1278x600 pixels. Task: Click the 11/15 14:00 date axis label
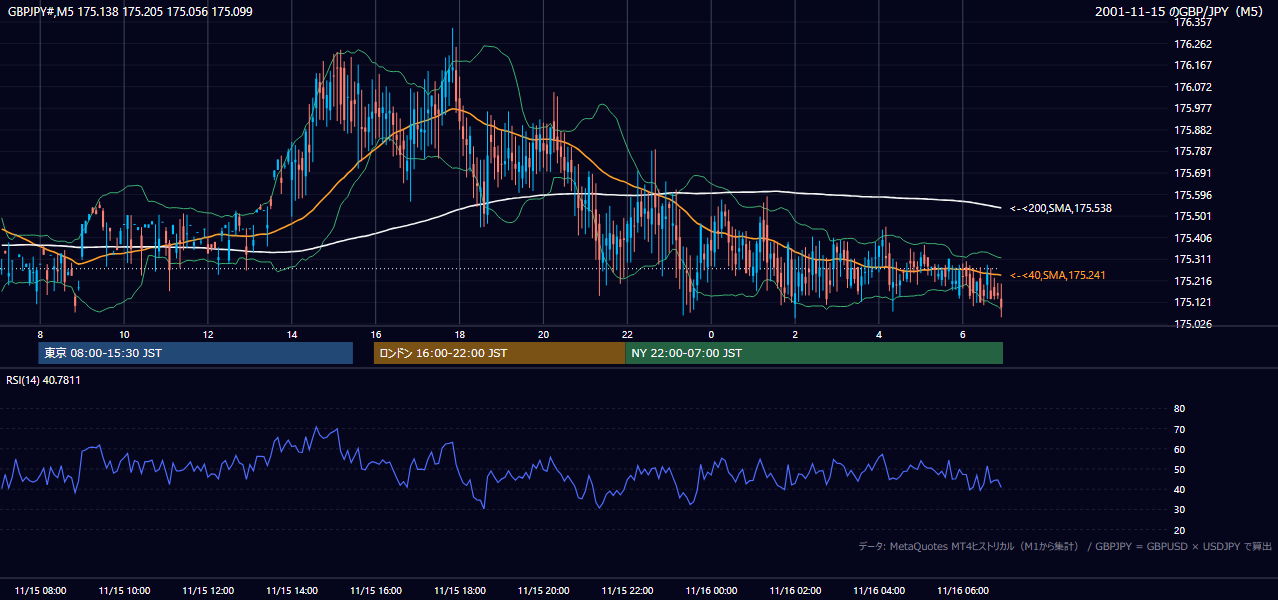point(292,590)
